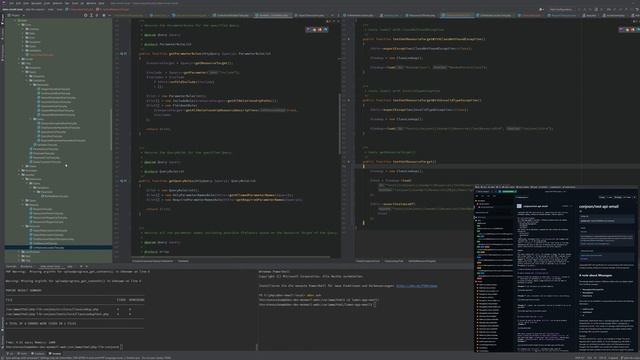Click Collapse All icon in Project panel
Image resolution: width=640 pixels, height=360 pixels.
[97, 15]
